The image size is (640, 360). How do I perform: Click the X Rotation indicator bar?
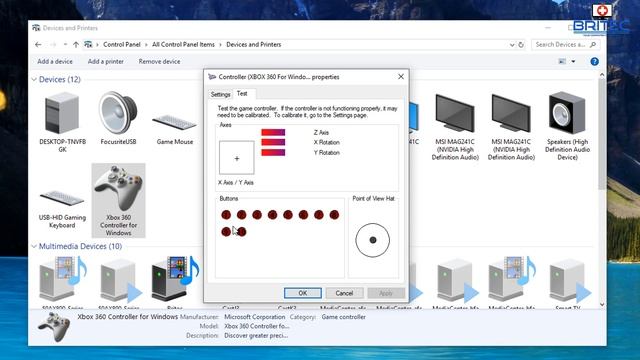click(x=273, y=142)
